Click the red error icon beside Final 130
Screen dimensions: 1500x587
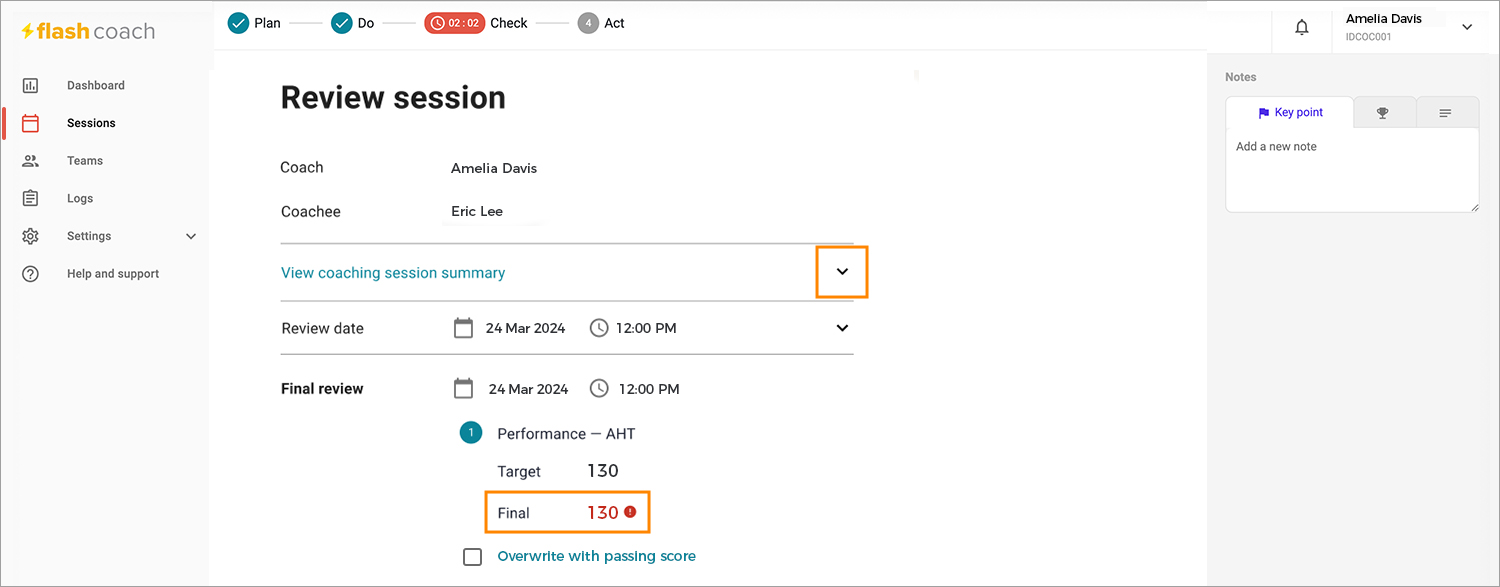(630, 512)
